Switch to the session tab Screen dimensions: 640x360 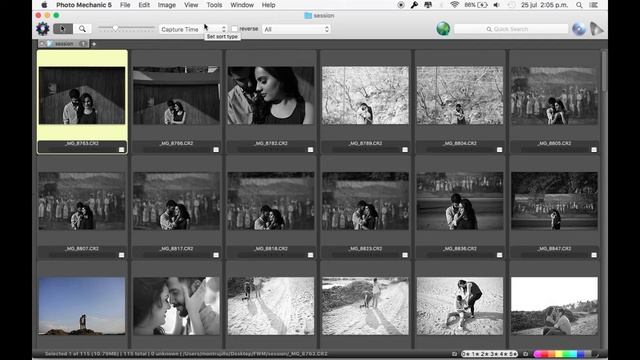64,44
